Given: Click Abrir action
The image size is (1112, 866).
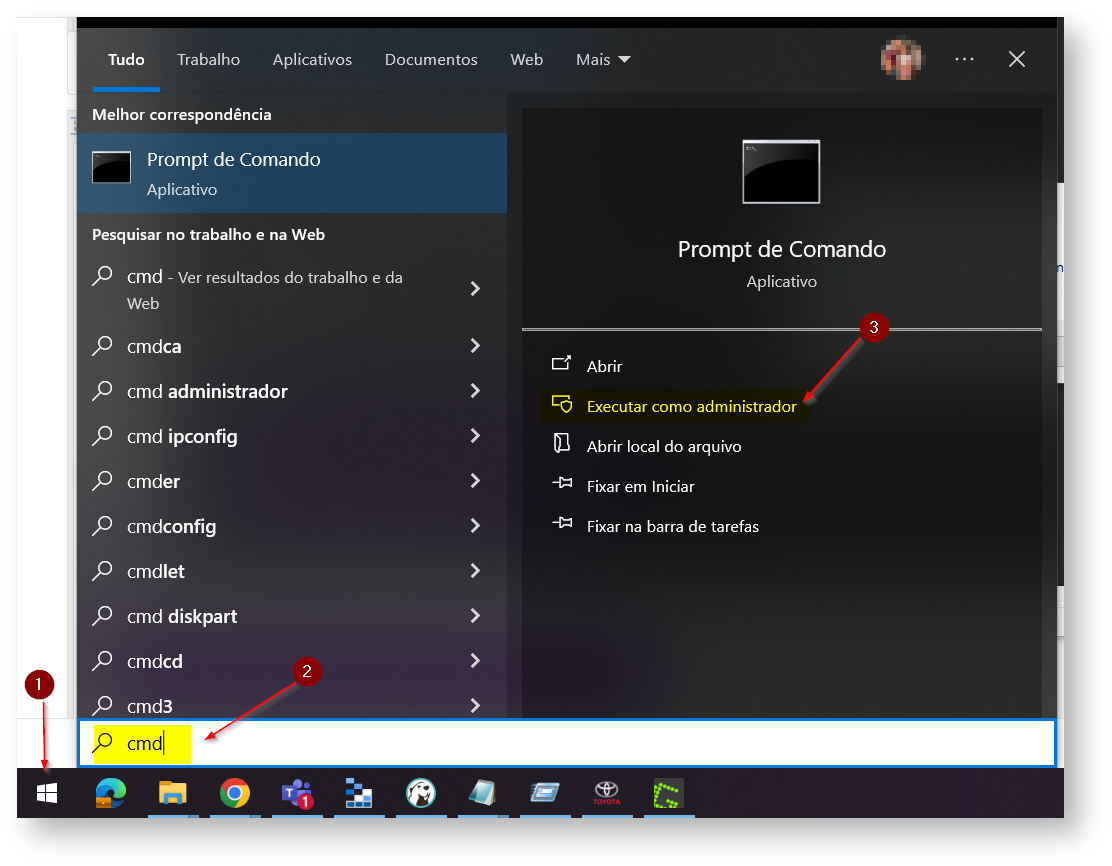Looking at the screenshot, I should [x=604, y=367].
